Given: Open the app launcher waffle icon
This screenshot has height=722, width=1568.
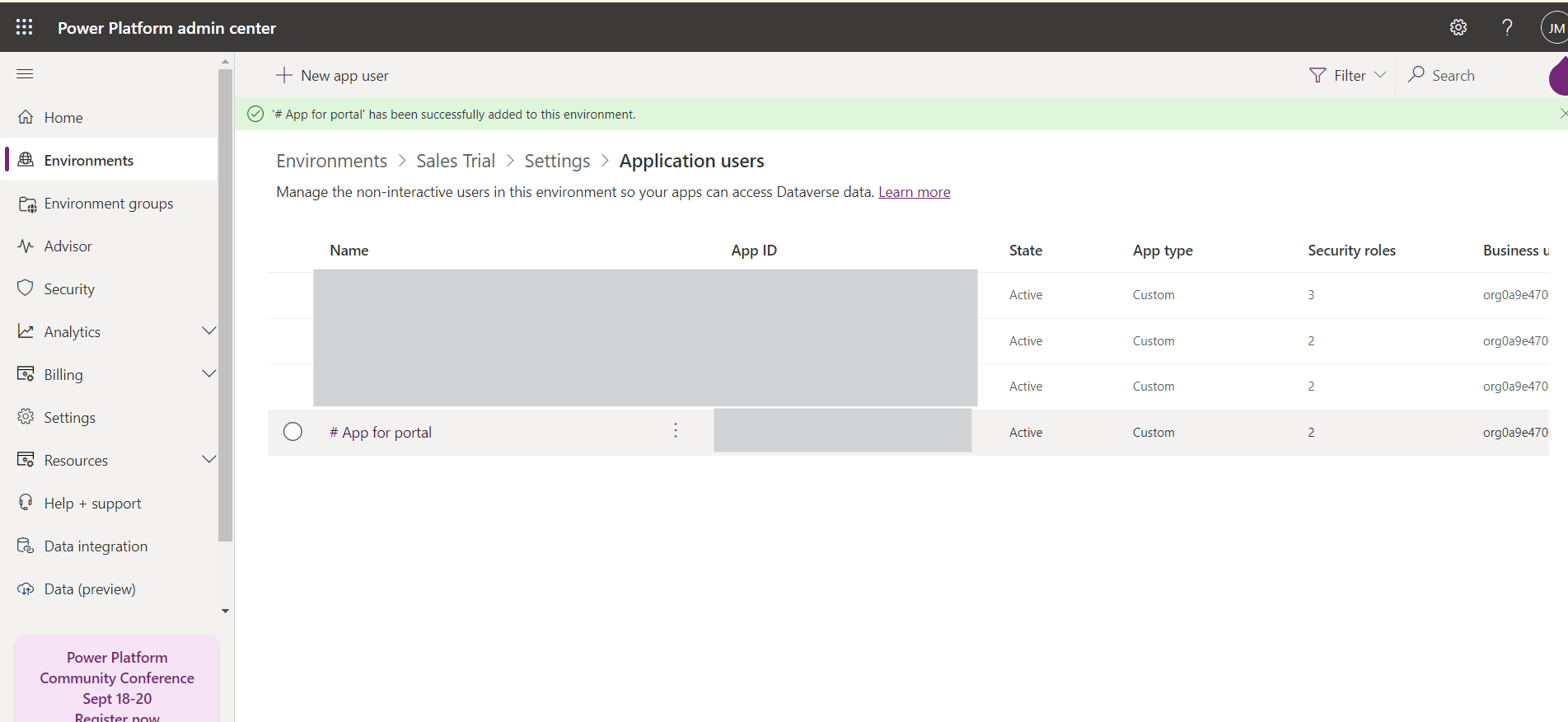Looking at the screenshot, I should pos(25,27).
